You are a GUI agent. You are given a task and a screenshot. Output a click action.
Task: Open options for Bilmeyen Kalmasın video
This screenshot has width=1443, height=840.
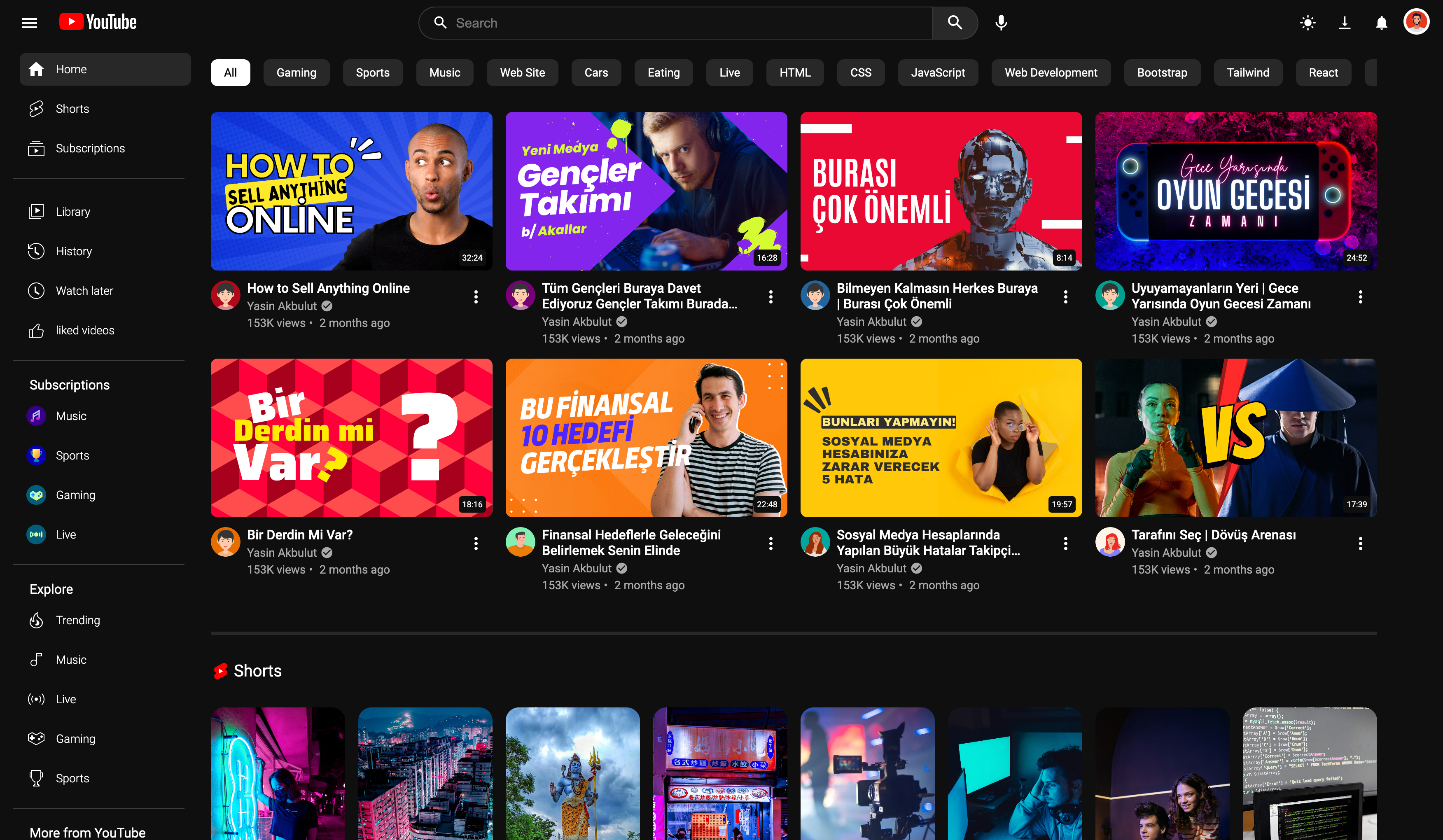(x=1066, y=296)
